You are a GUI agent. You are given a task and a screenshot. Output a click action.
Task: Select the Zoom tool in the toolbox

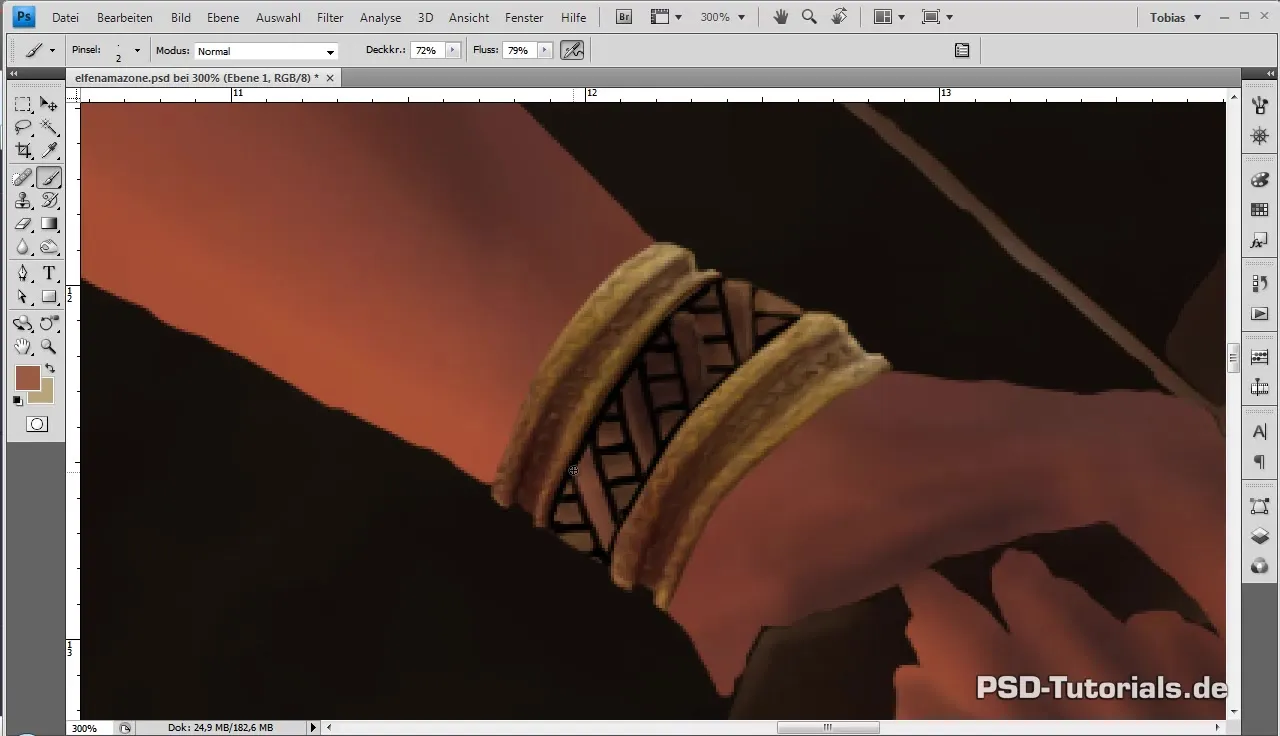(x=48, y=347)
